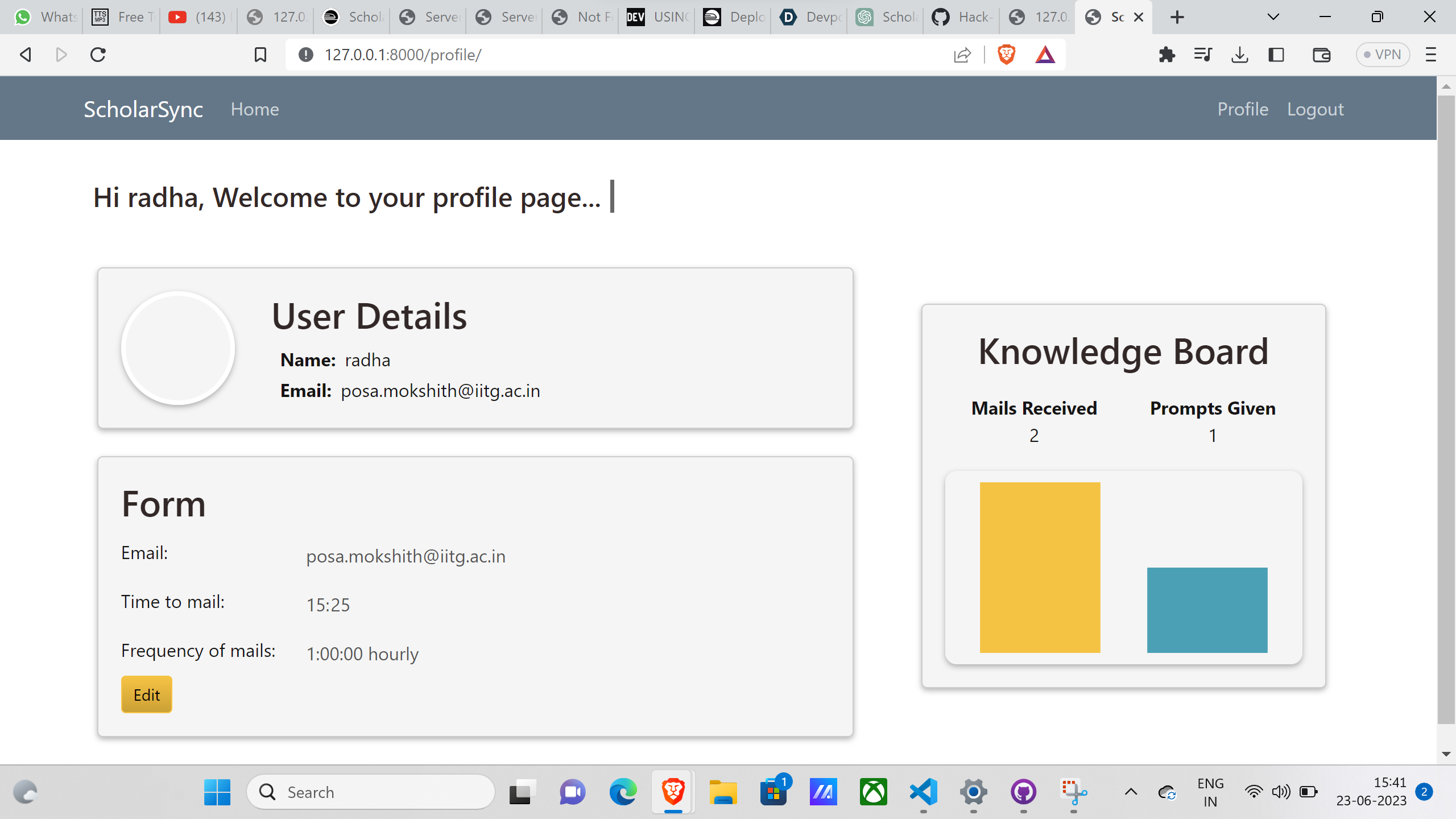
Task: Switch to the YouTube (143) tab
Action: [199, 17]
